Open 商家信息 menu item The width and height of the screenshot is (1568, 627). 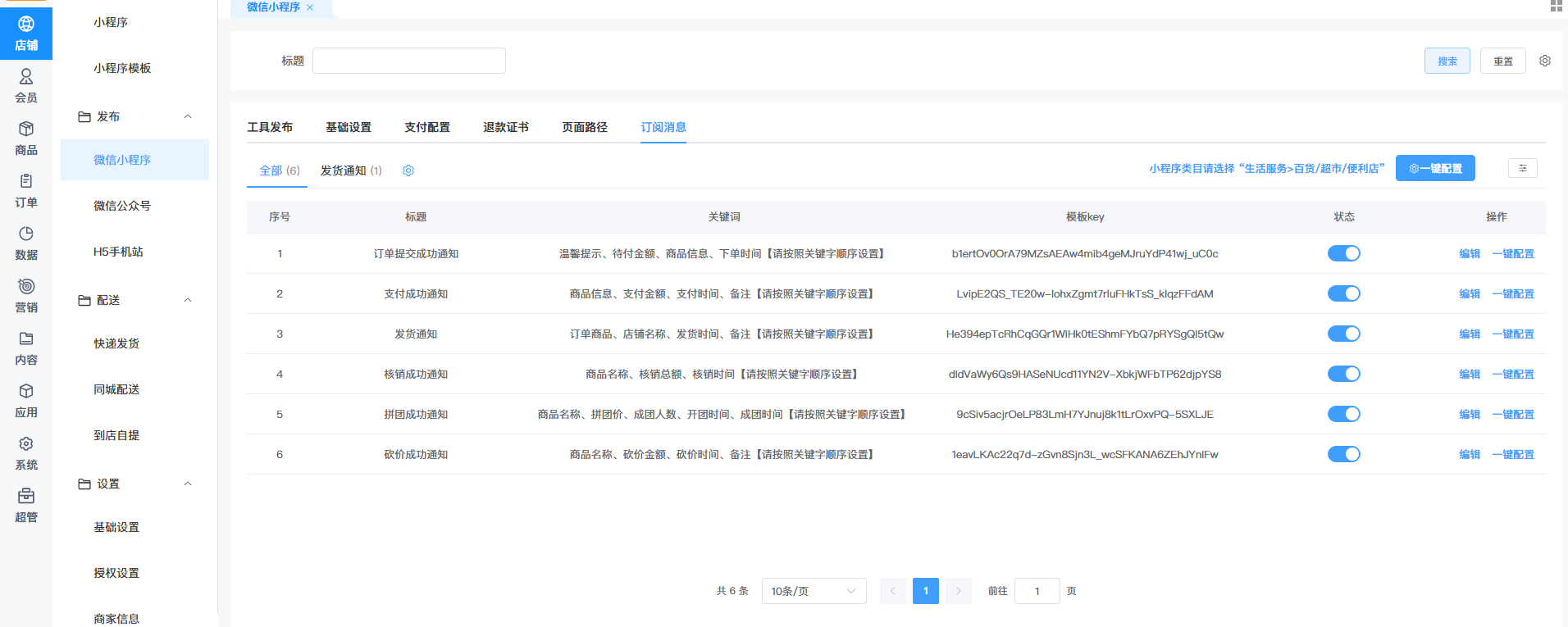(116, 619)
